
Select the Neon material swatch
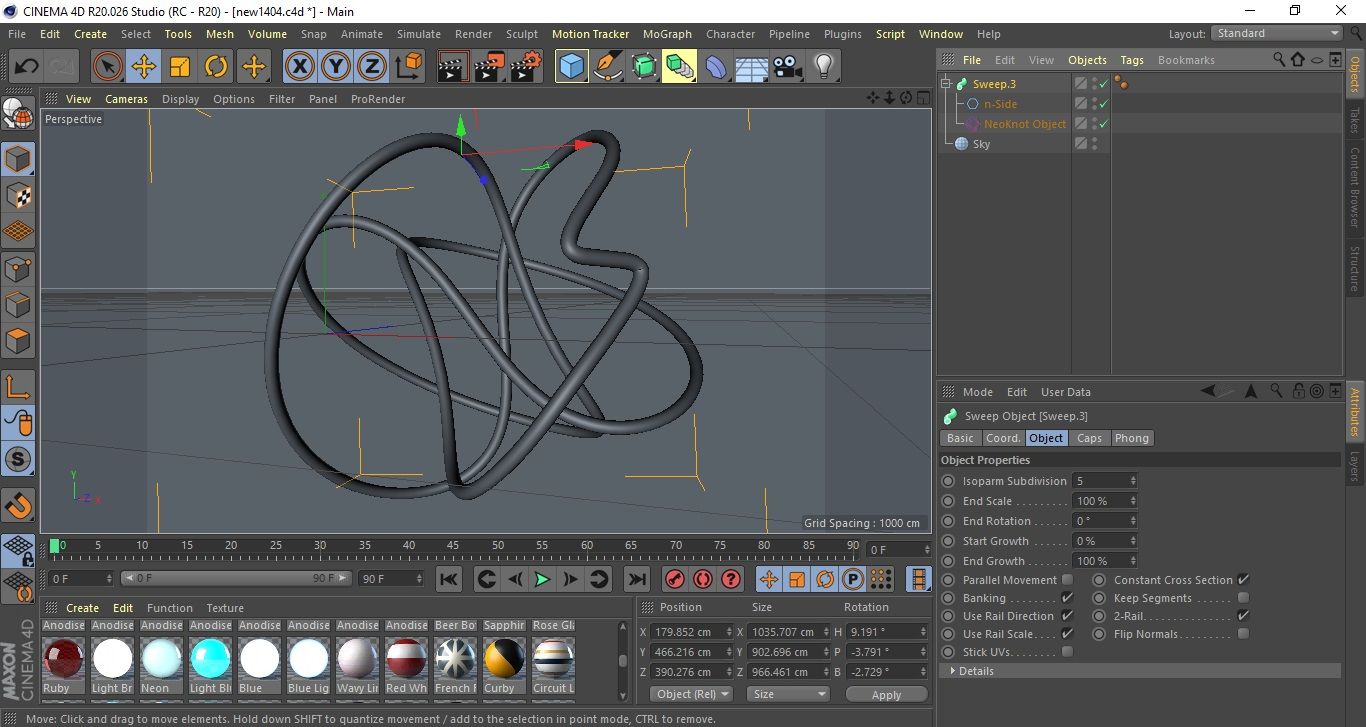[161, 659]
